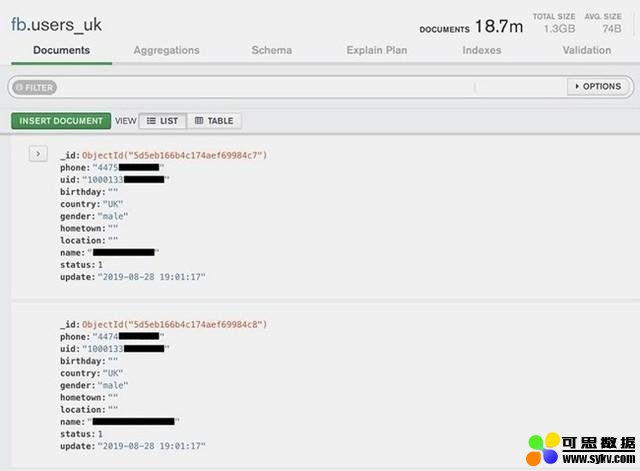Click first document's update timestamp value
The width and height of the screenshot is (640, 471).
point(151,277)
